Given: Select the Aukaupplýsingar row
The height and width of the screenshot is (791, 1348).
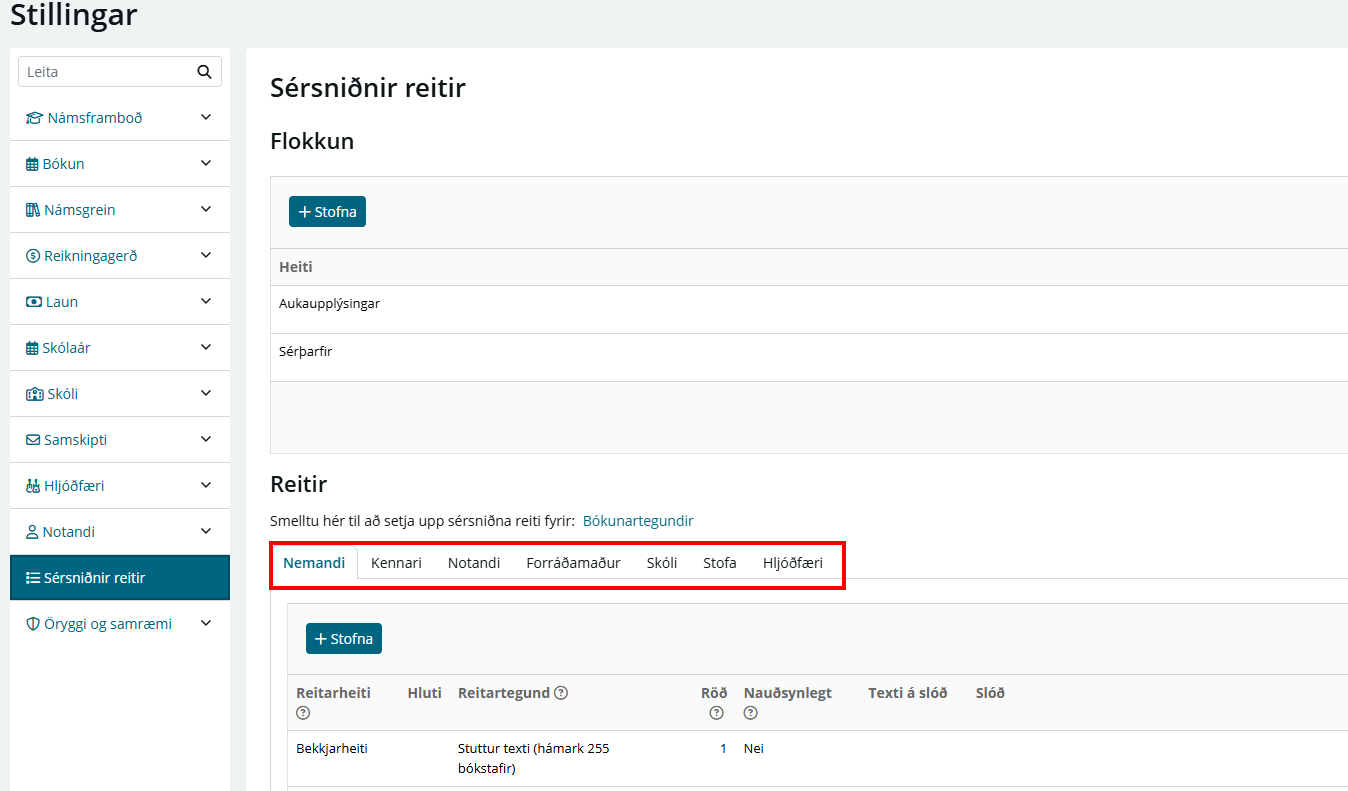Looking at the screenshot, I should click(x=809, y=310).
